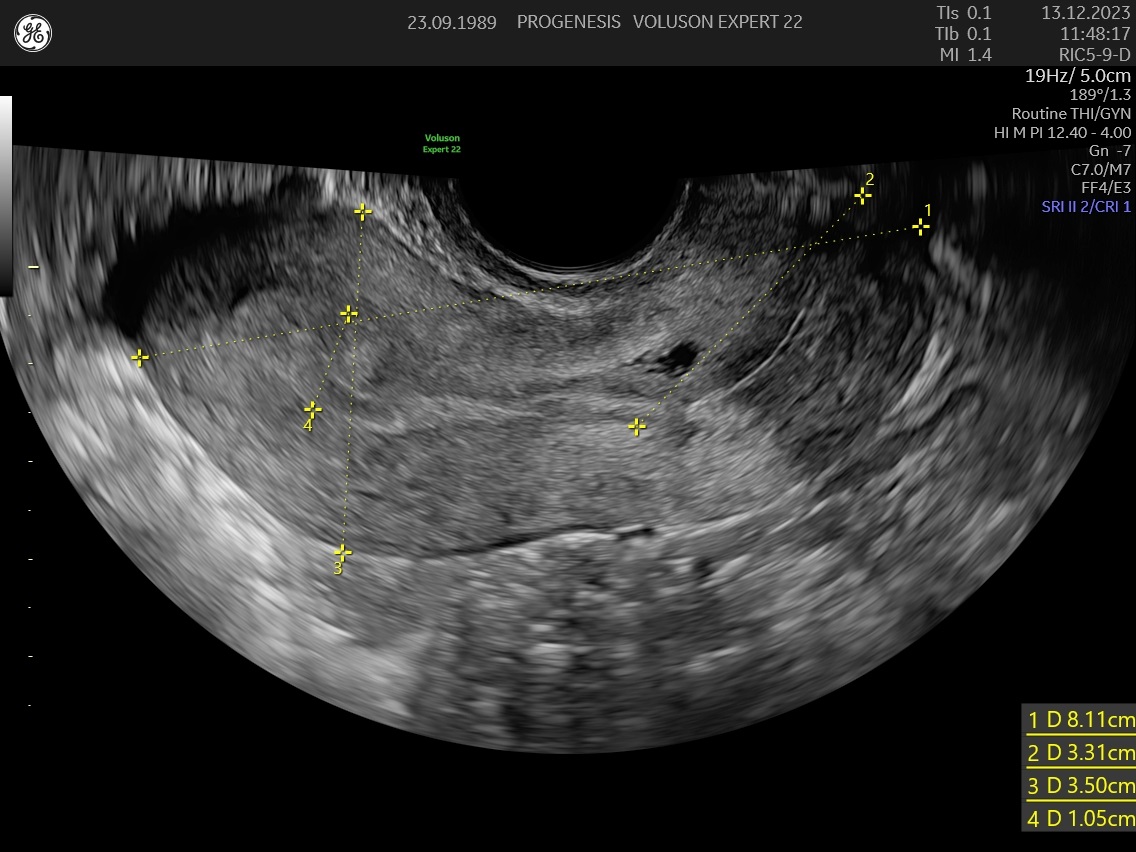Click the Routine THI/GYN preset label
This screenshot has width=1136, height=852.
(x=1071, y=114)
